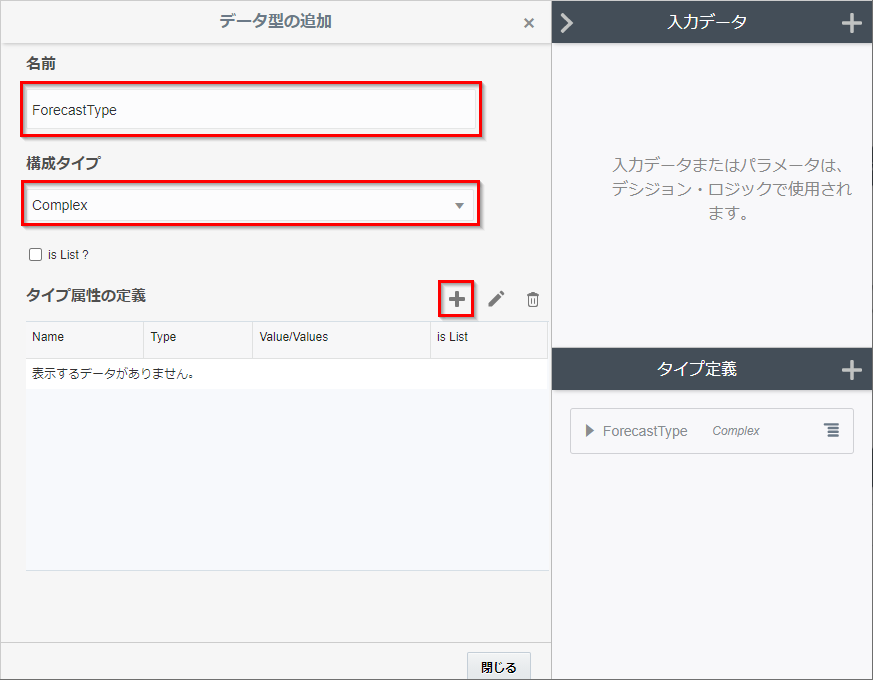Click the is List column header

(x=452, y=337)
